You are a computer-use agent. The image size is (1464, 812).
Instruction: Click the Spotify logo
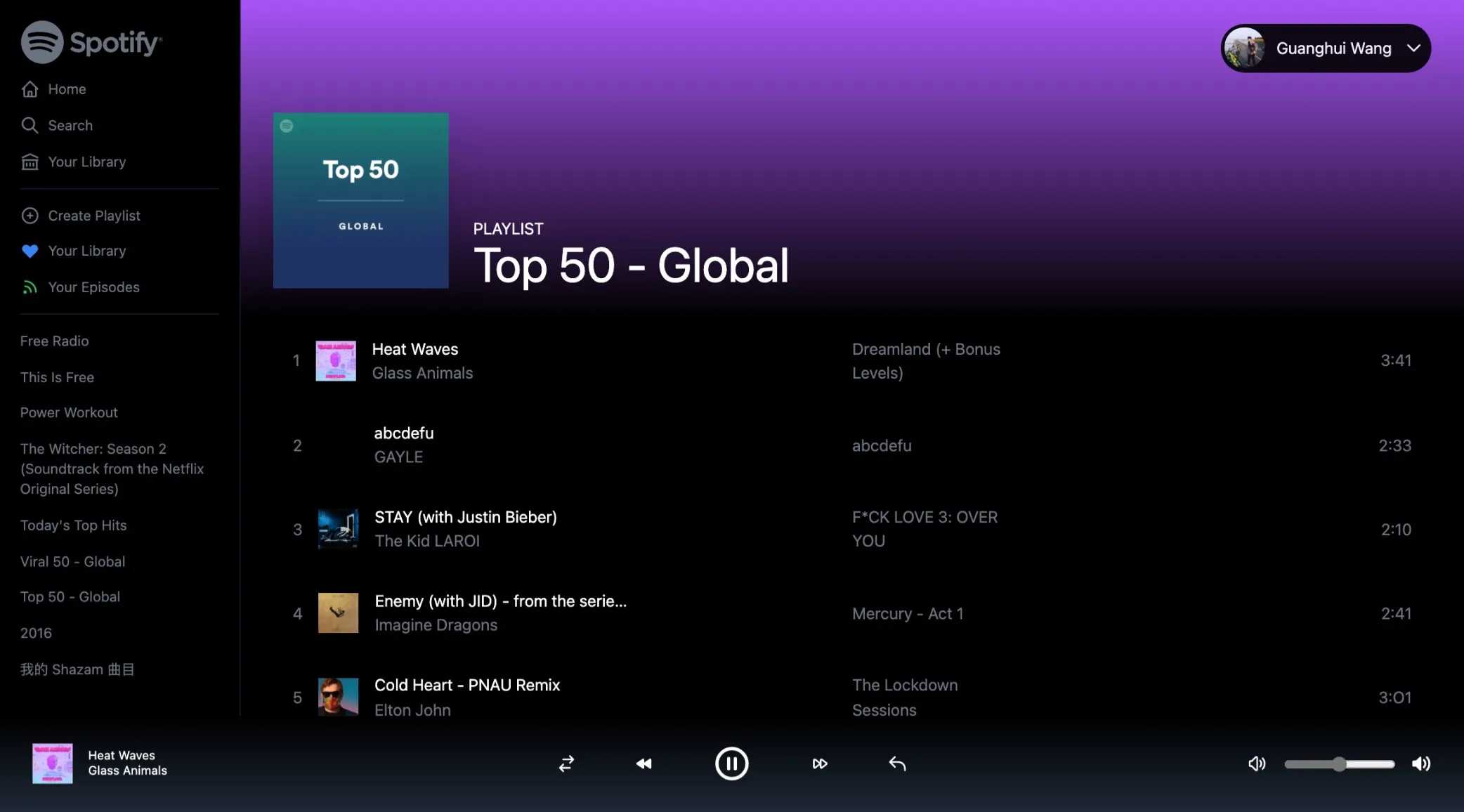click(91, 42)
